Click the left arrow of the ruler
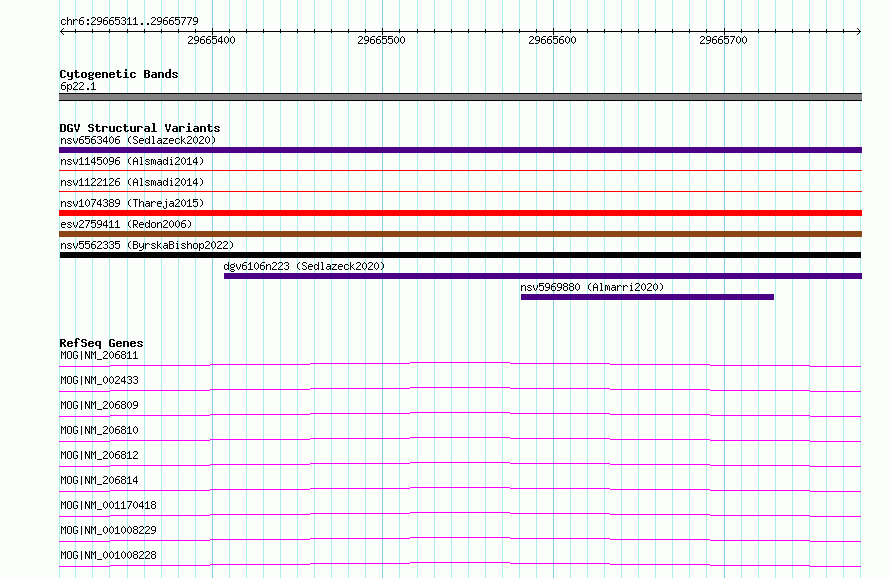The width and height of the screenshot is (890, 578). [62, 31]
